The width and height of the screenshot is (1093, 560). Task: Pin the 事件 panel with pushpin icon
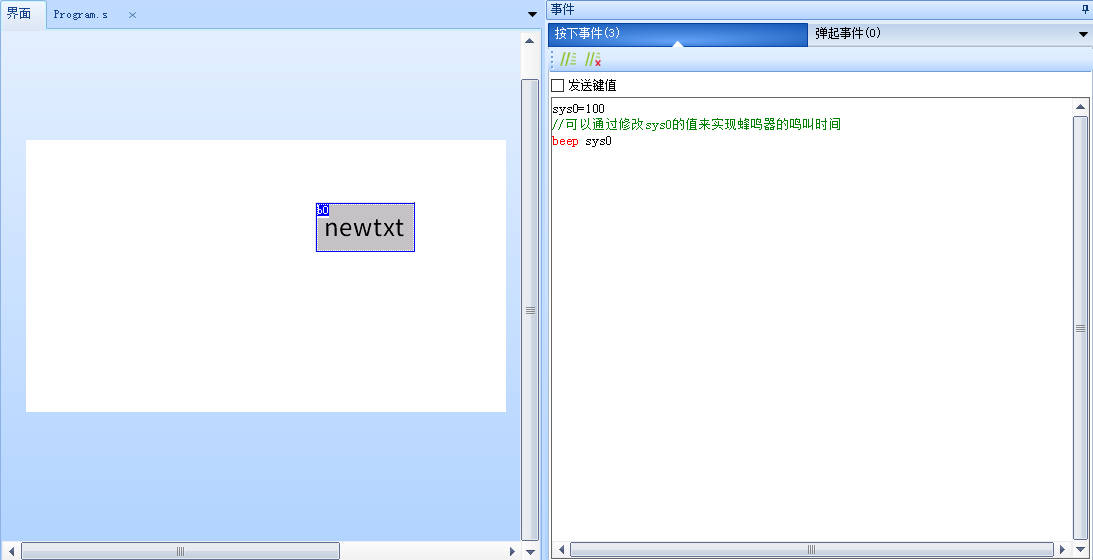[1085, 9]
